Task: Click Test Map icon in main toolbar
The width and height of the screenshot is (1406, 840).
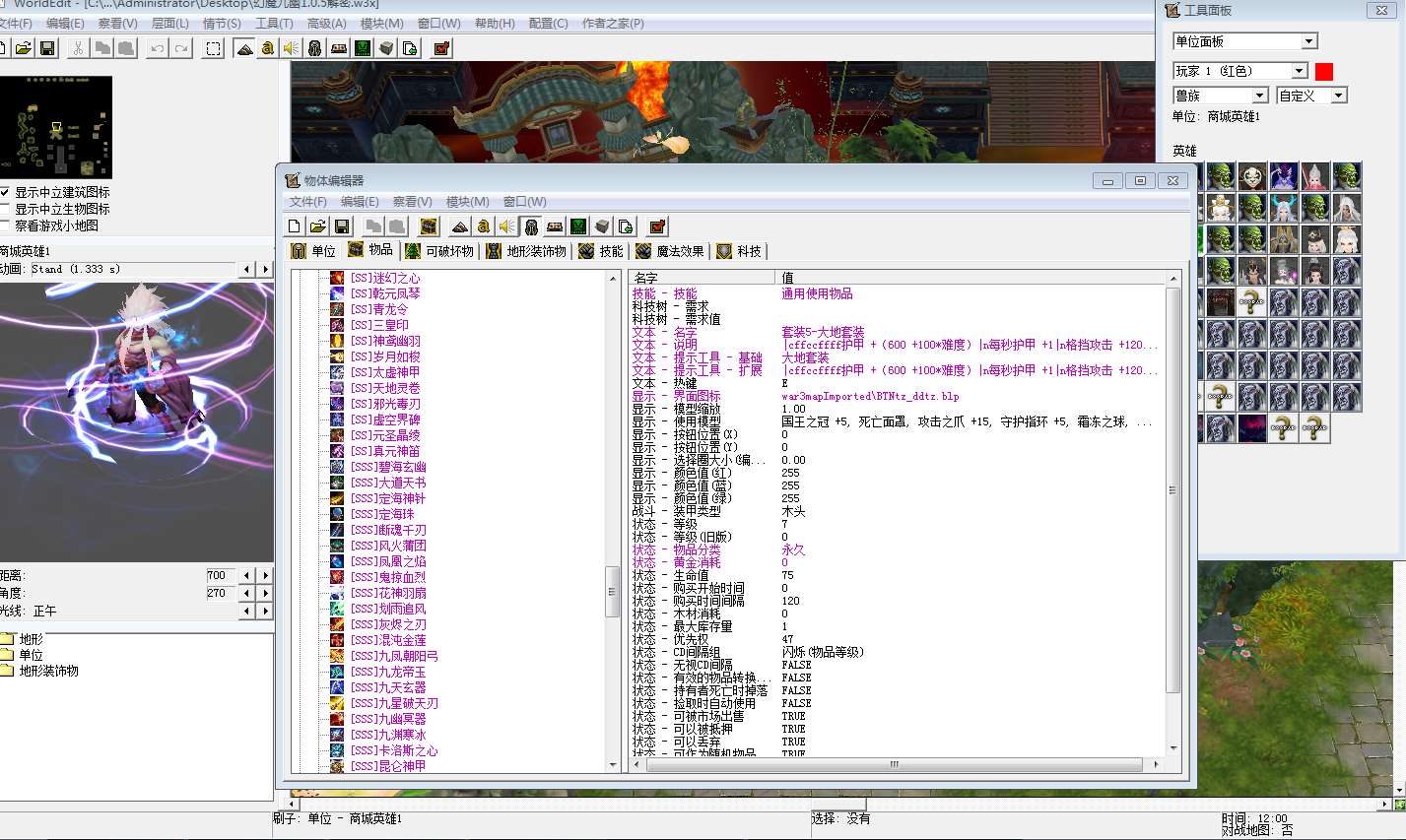Action: (441, 47)
